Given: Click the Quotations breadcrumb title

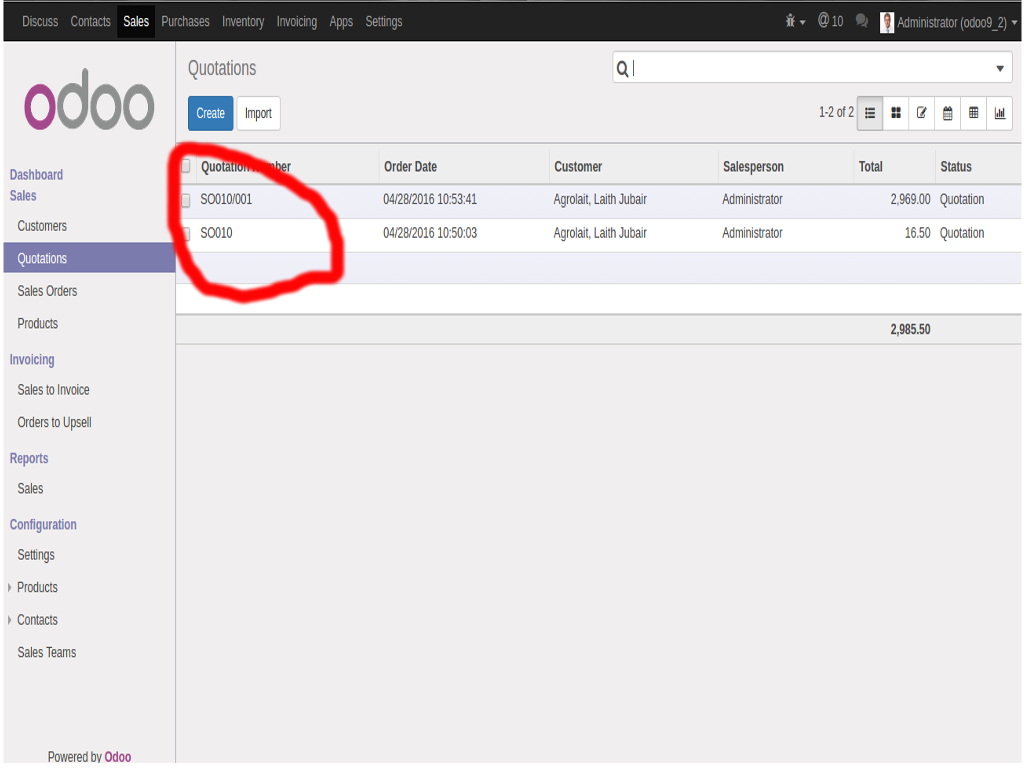Looking at the screenshot, I should click(222, 69).
